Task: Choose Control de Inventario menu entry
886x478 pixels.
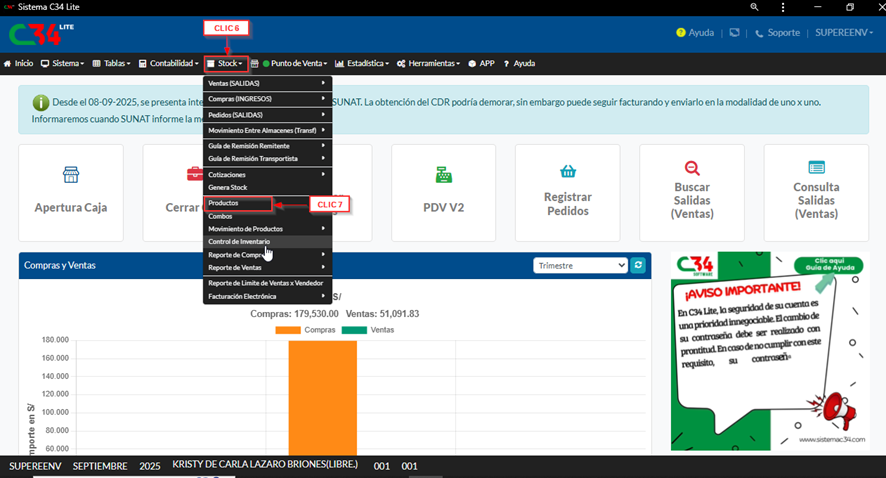Action: pos(238,241)
